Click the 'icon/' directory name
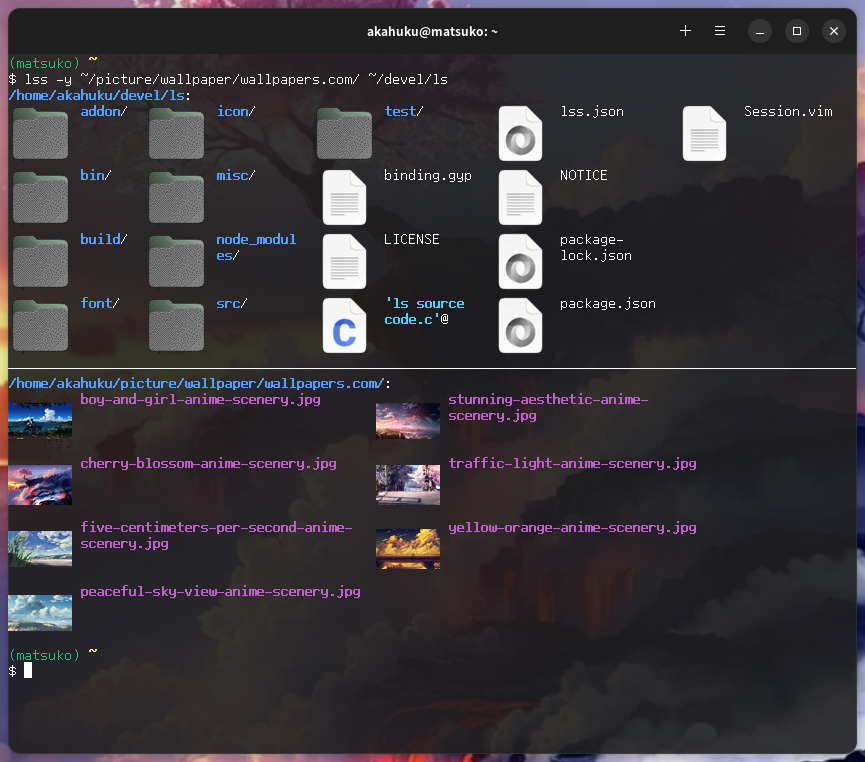 click(236, 111)
